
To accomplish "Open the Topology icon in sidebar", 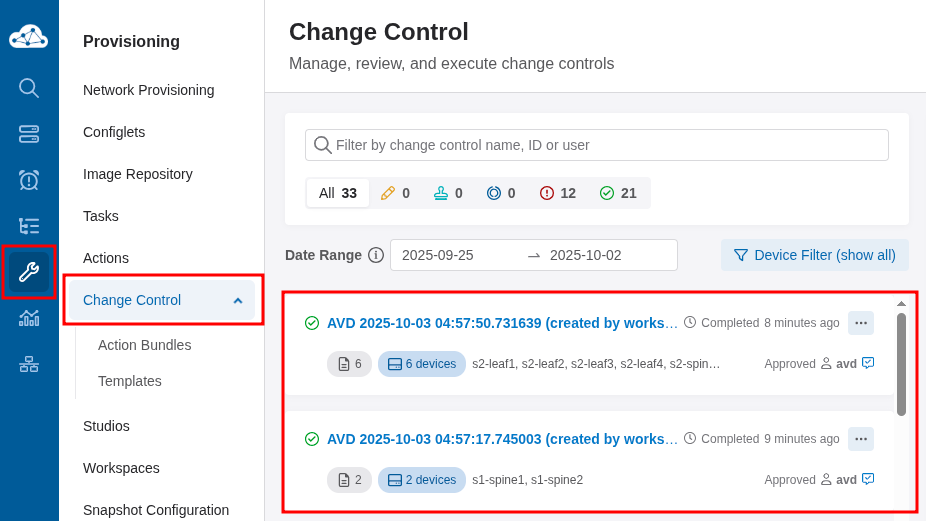I will (29, 364).
